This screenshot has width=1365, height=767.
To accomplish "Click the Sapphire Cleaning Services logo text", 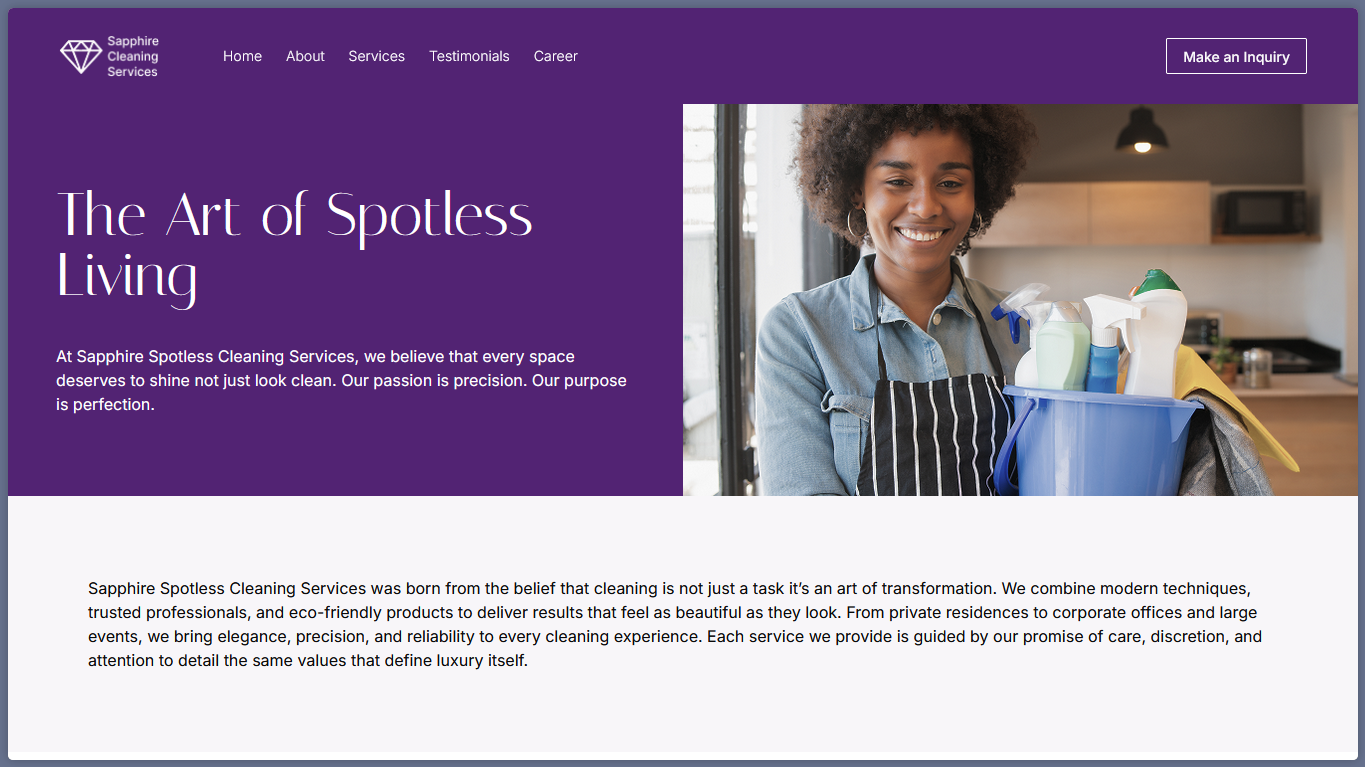I will [x=133, y=56].
